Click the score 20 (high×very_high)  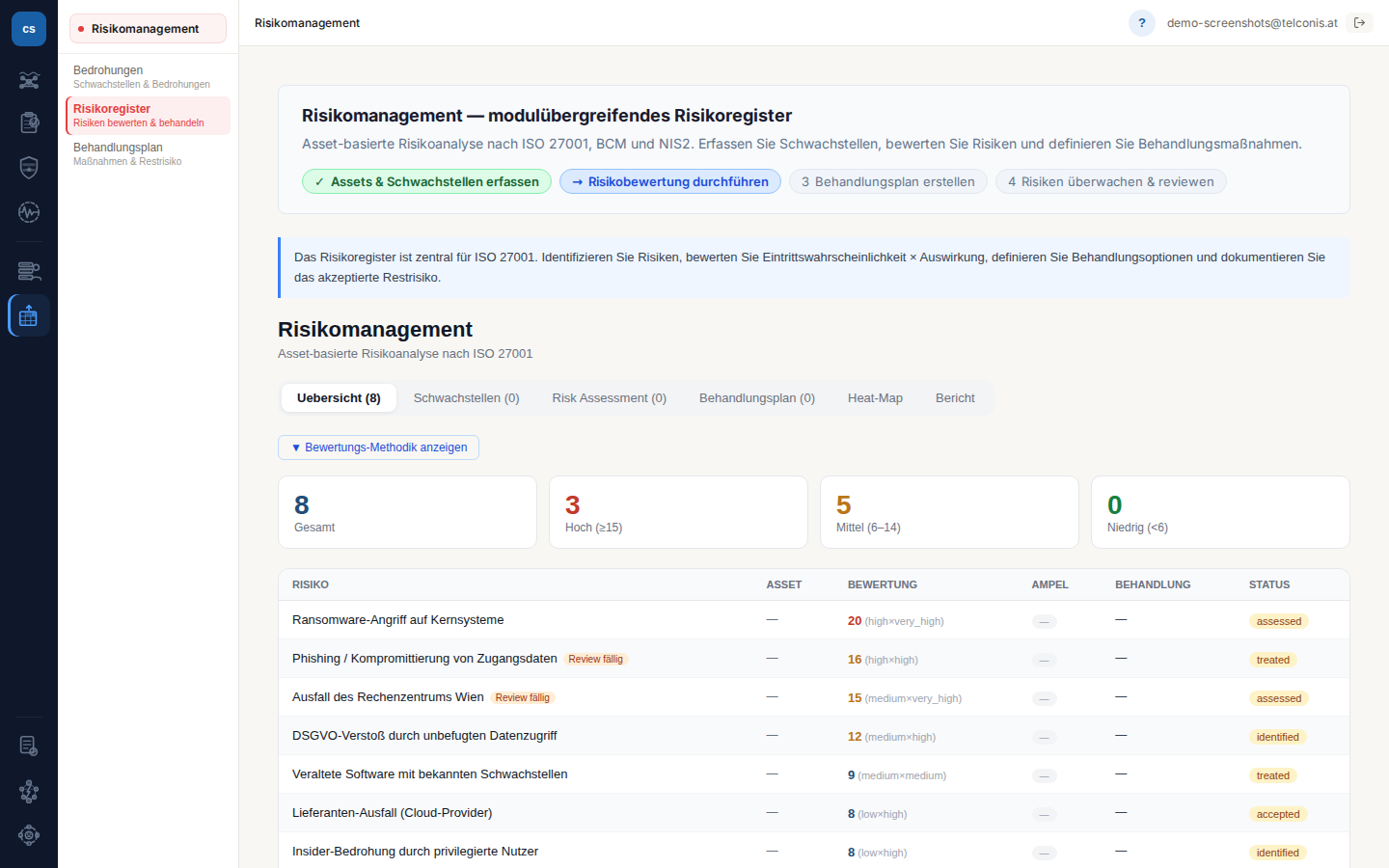[895, 621]
